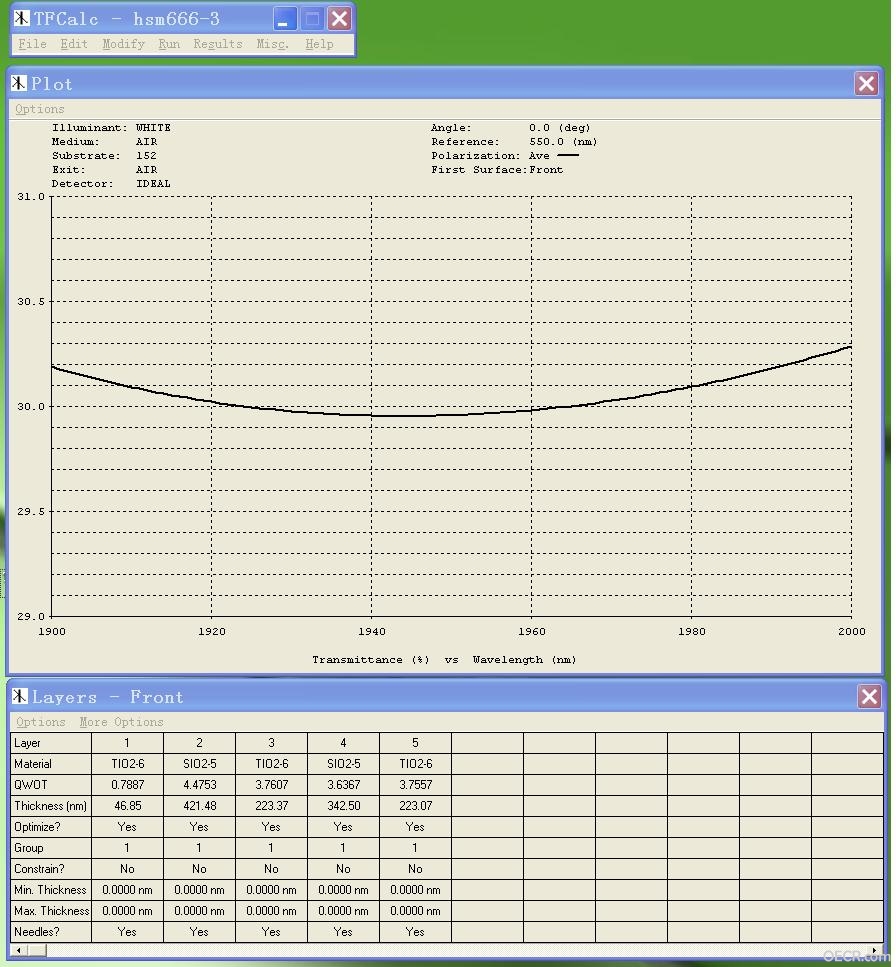Open Options menu in the Plot window

pos(39,109)
